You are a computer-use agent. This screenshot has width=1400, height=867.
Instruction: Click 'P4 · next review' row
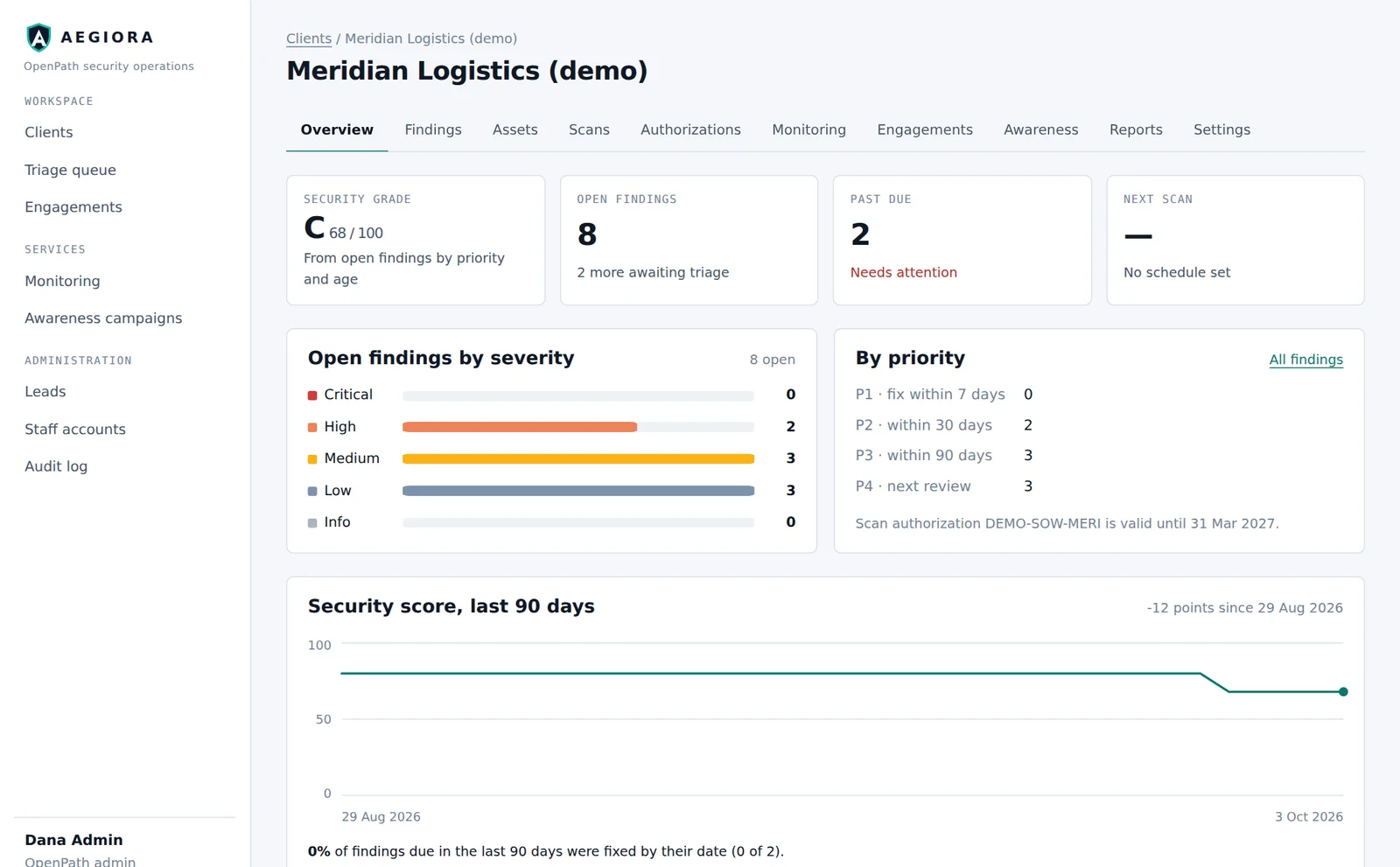pos(944,486)
